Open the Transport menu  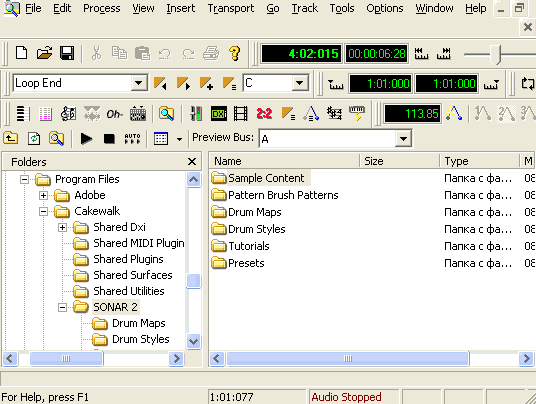[231, 8]
